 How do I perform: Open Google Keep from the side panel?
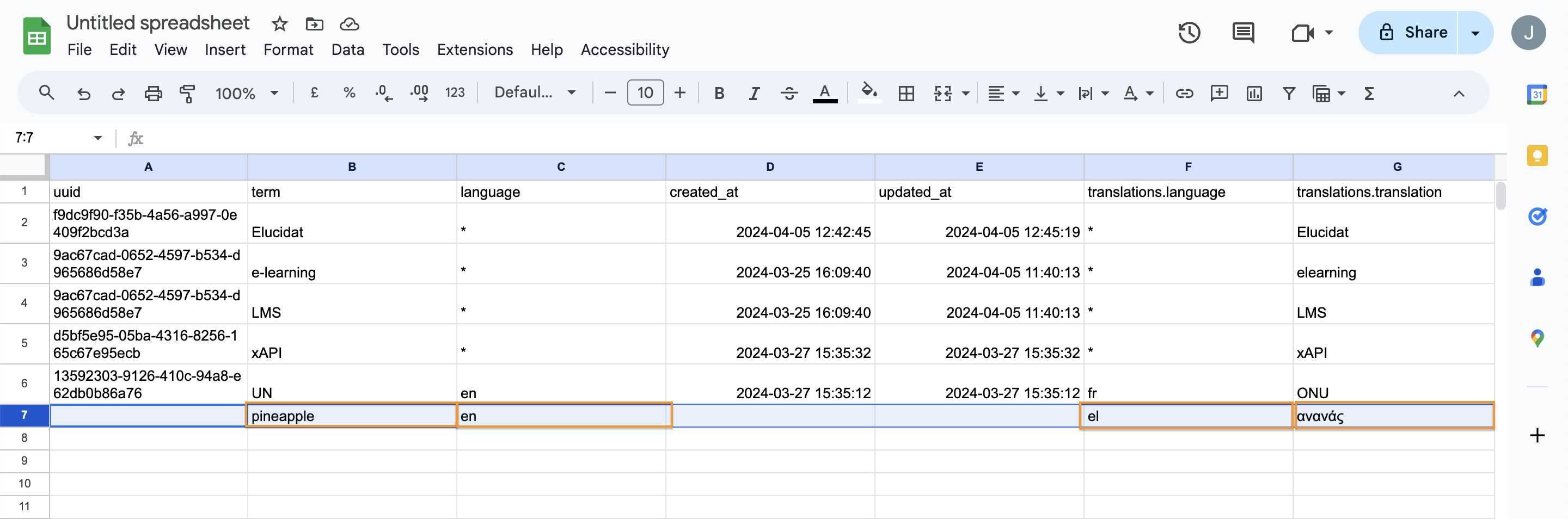pyautogui.click(x=1538, y=156)
